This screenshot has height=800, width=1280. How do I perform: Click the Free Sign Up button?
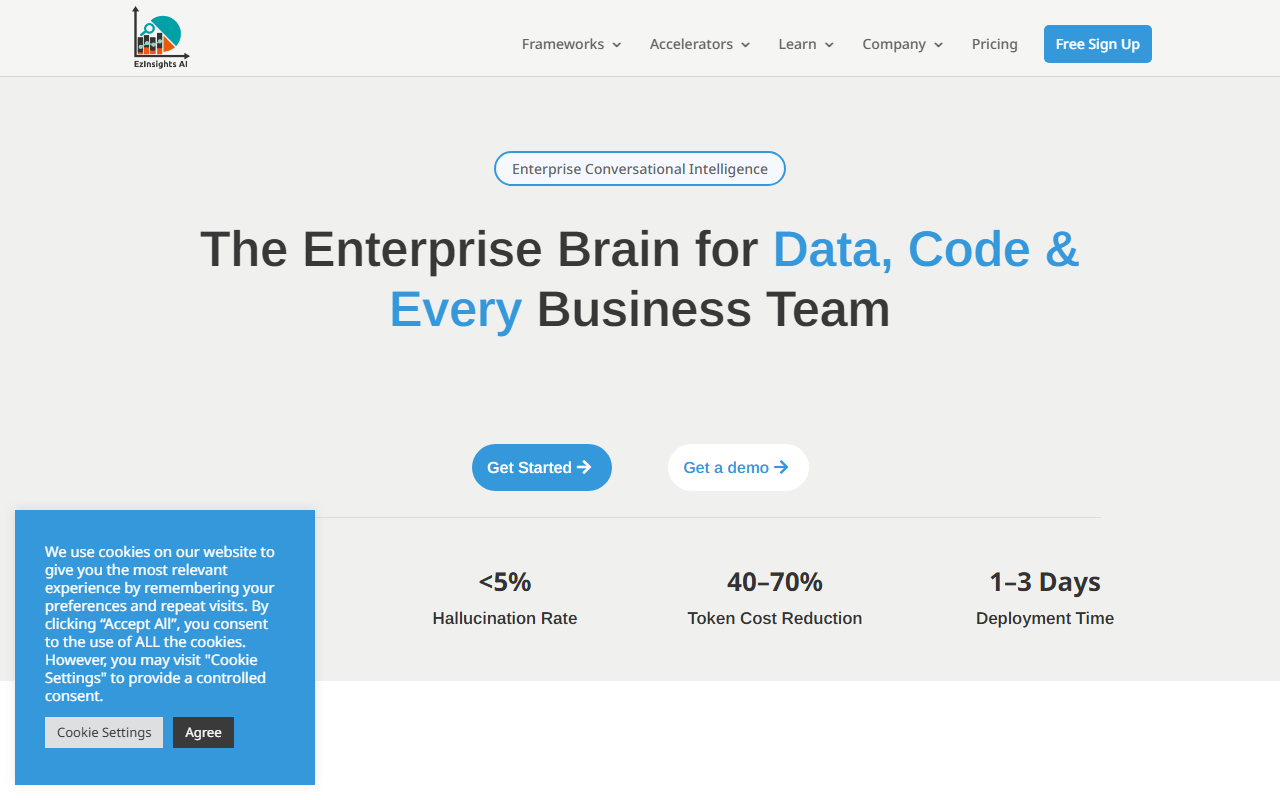1098,44
